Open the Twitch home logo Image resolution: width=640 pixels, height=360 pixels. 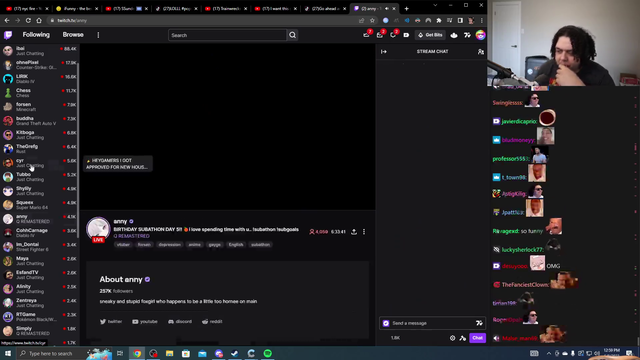pyautogui.click(x=8, y=35)
